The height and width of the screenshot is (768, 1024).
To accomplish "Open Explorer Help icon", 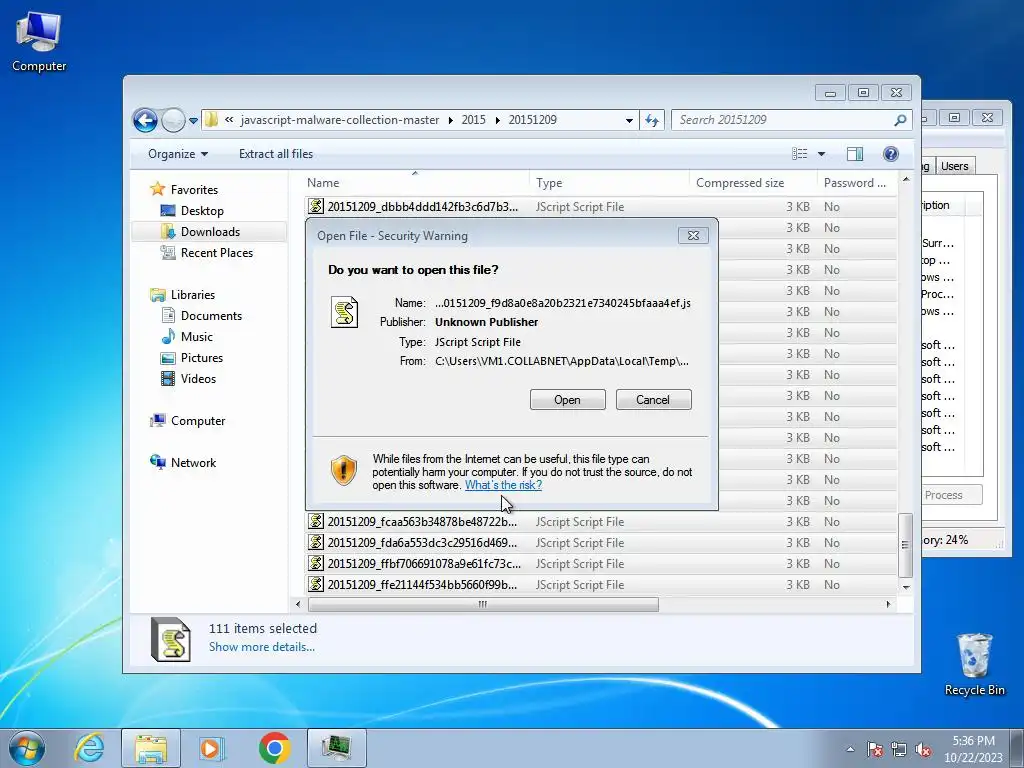I will coord(890,153).
